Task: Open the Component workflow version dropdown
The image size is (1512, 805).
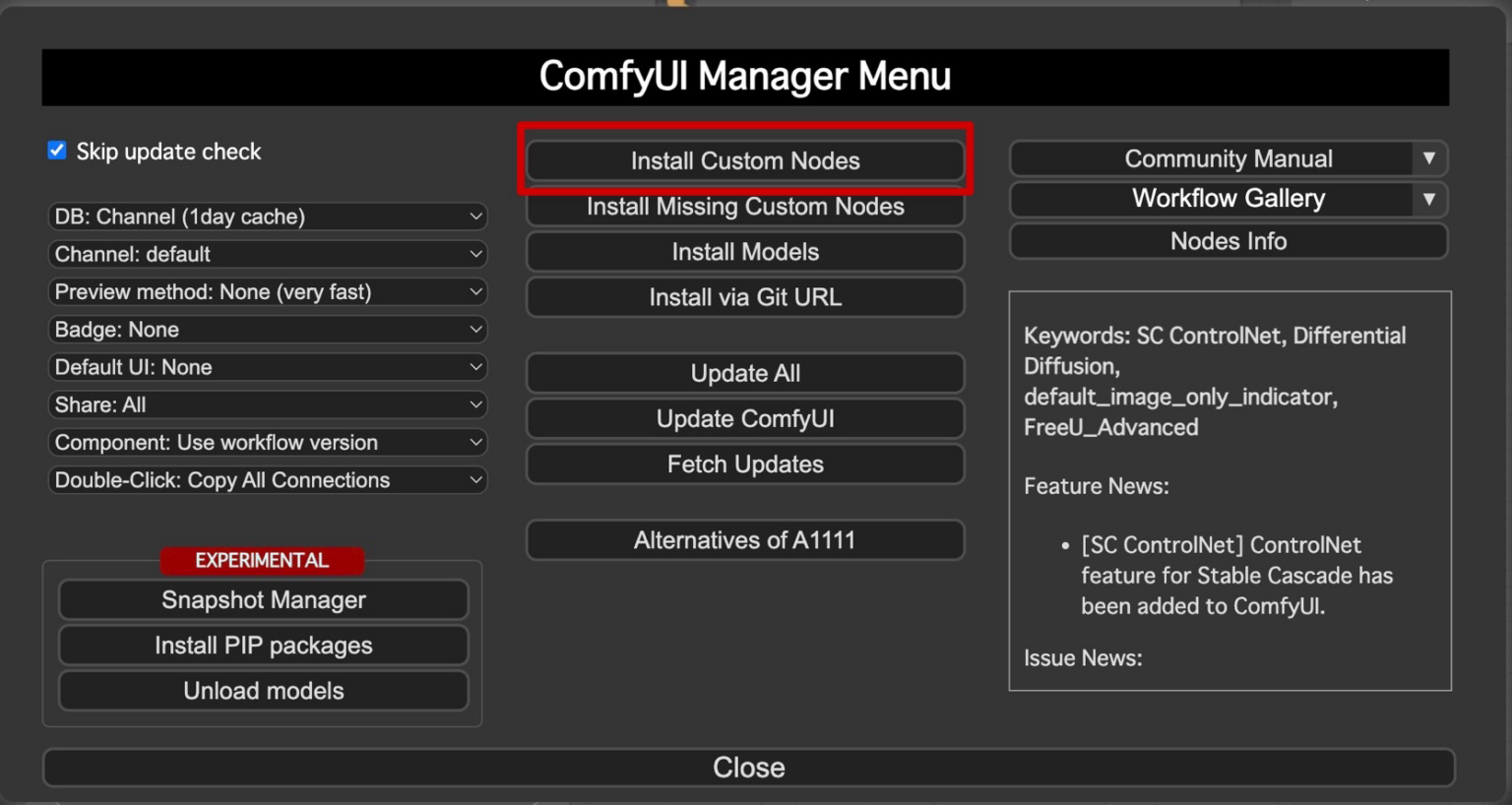Action: pyautogui.click(x=268, y=442)
